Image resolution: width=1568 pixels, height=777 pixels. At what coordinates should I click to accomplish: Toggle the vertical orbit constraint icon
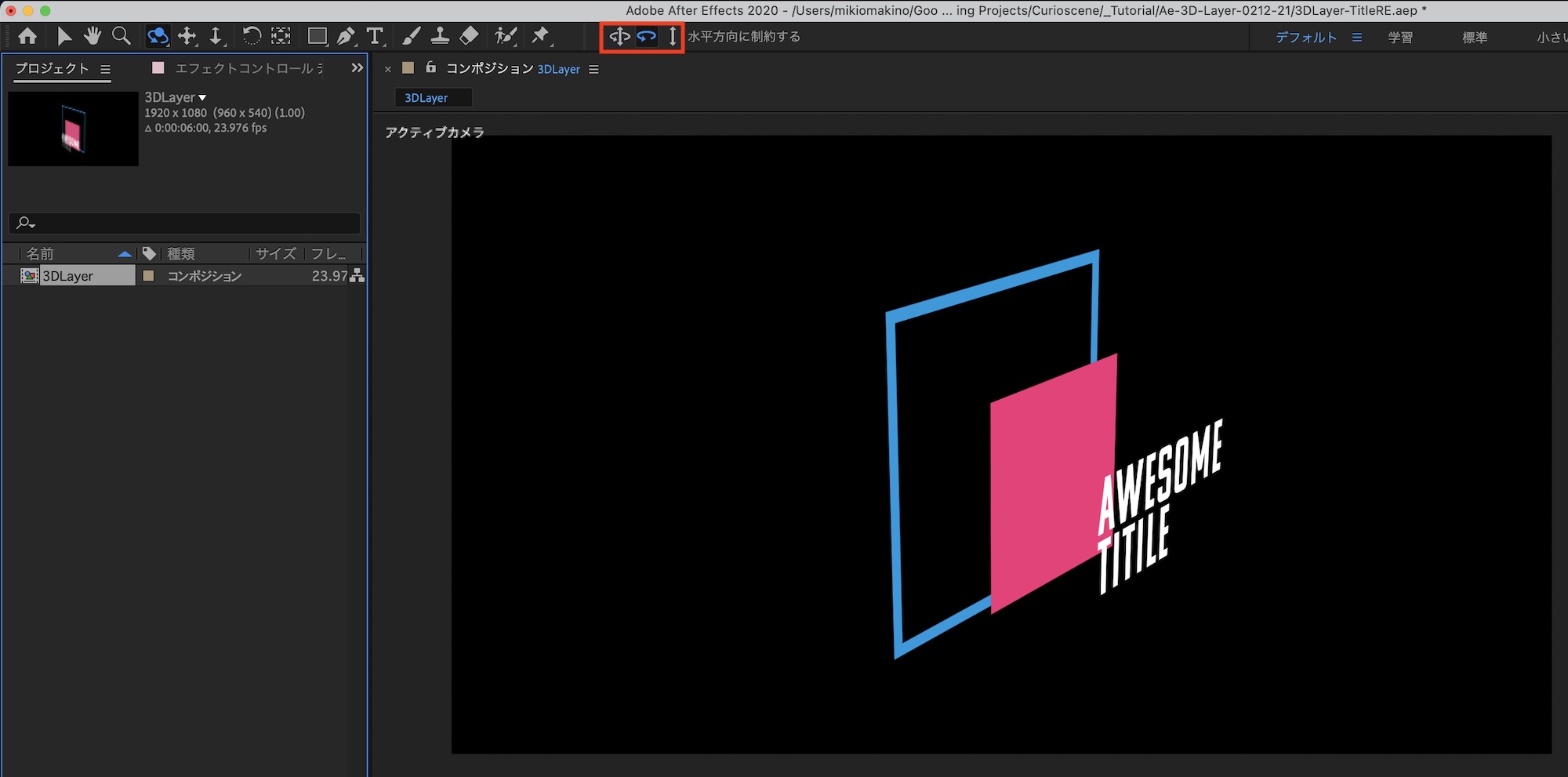(x=672, y=37)
